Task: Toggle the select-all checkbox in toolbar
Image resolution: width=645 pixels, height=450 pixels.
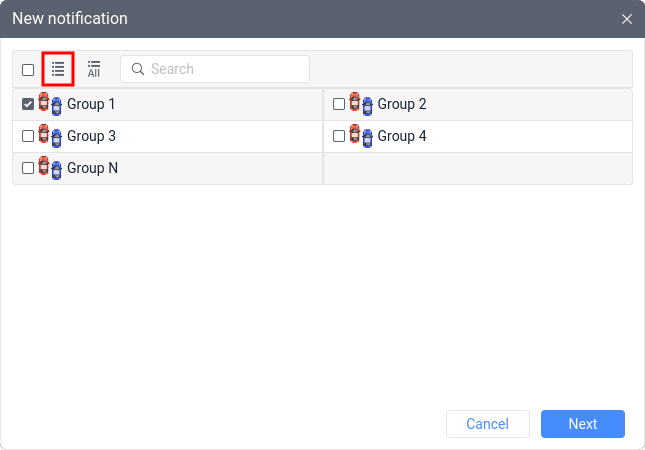Action: 28,70
